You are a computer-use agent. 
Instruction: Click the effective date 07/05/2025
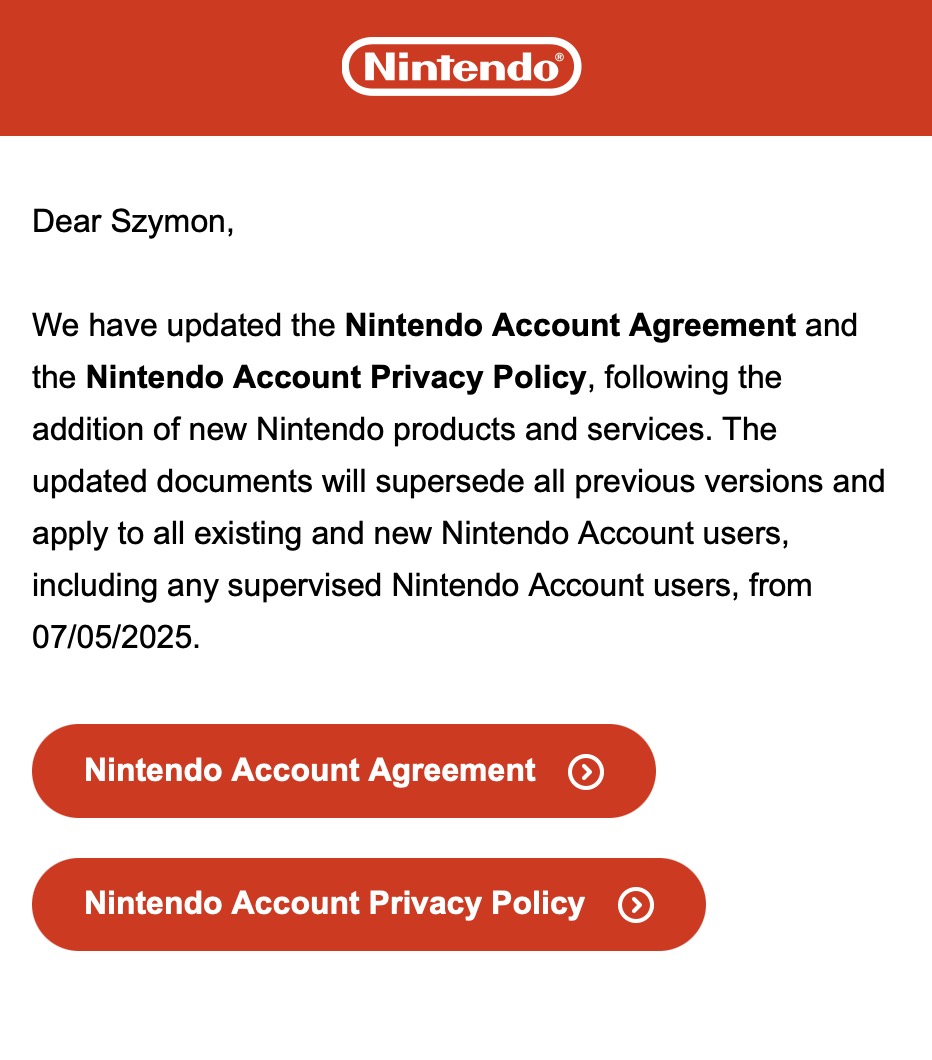(x=116, y=637)
